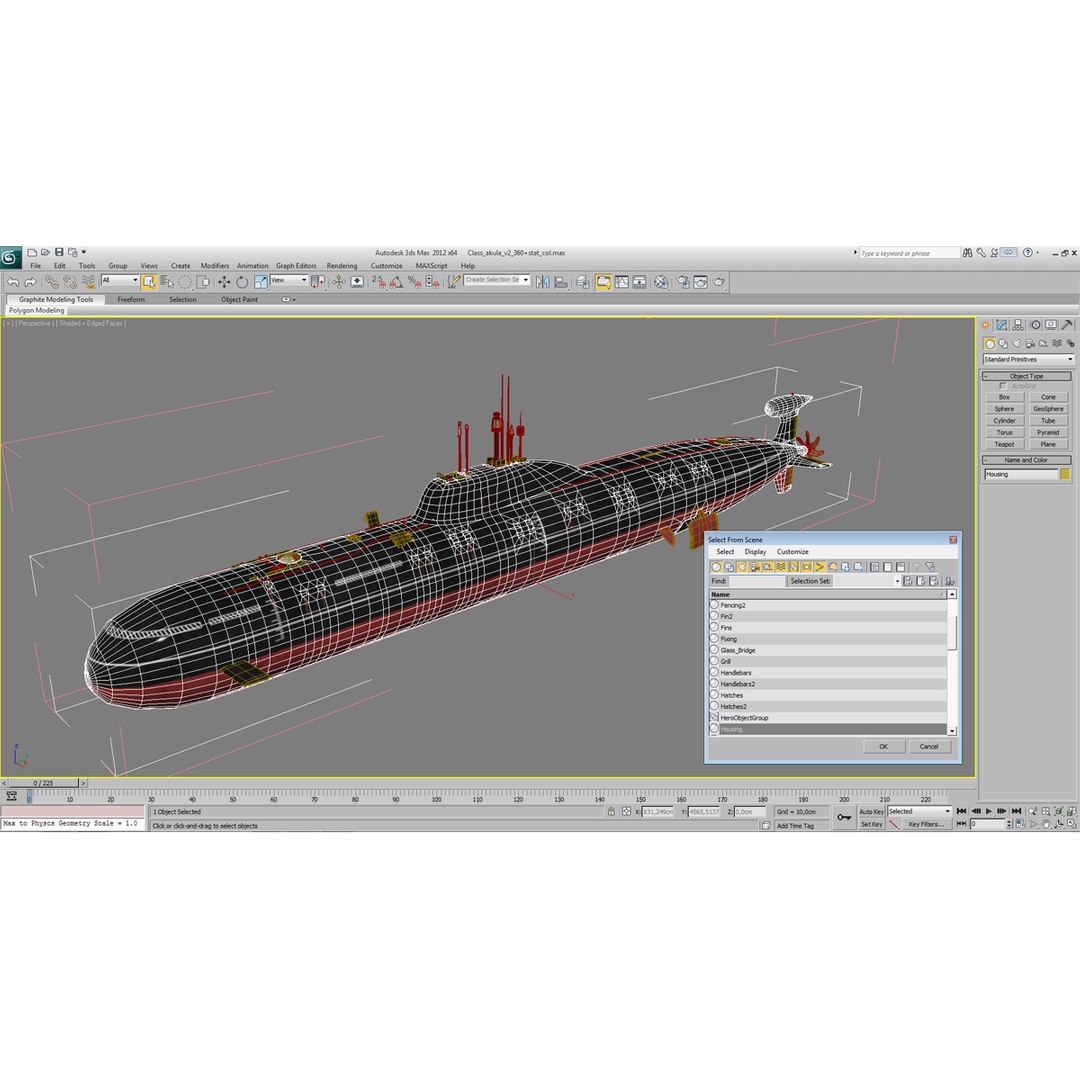Toggle Display Lights filter in Select From Scene
Screen dimensions: 1080x1080
[x=742, y=567]
